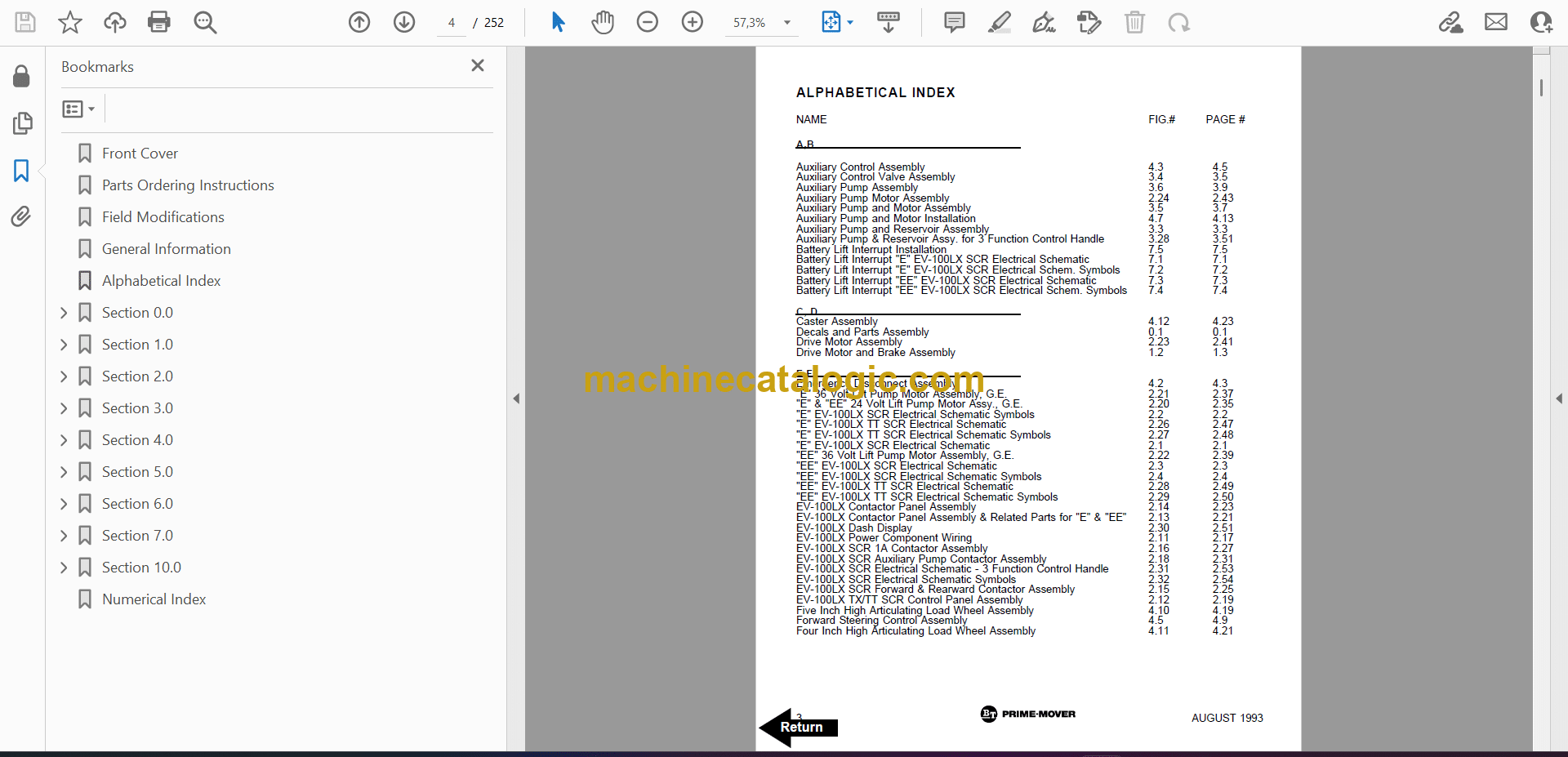Open the security lock panel
Image resolution: width=1568 pixels, height=757 pixels.
click(x=22, y=77)
